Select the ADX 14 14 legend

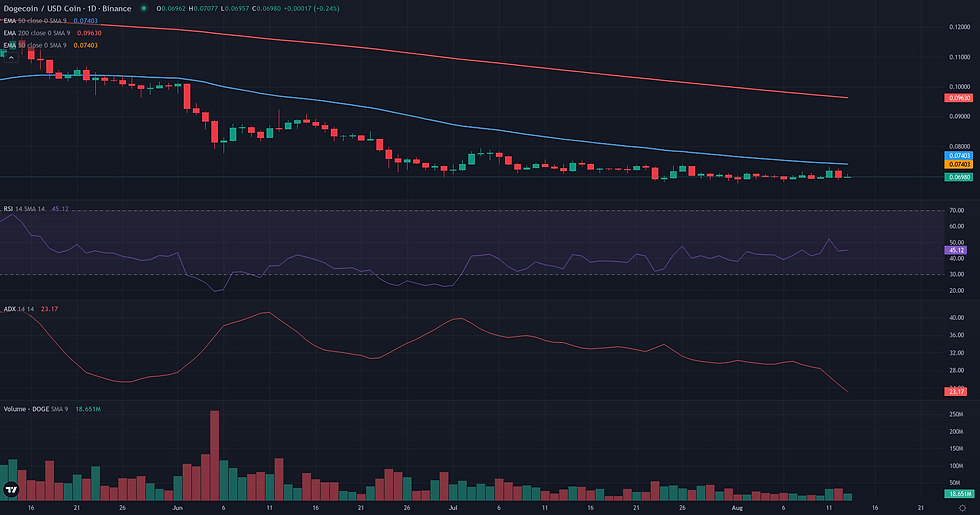[x=31, y=309]
